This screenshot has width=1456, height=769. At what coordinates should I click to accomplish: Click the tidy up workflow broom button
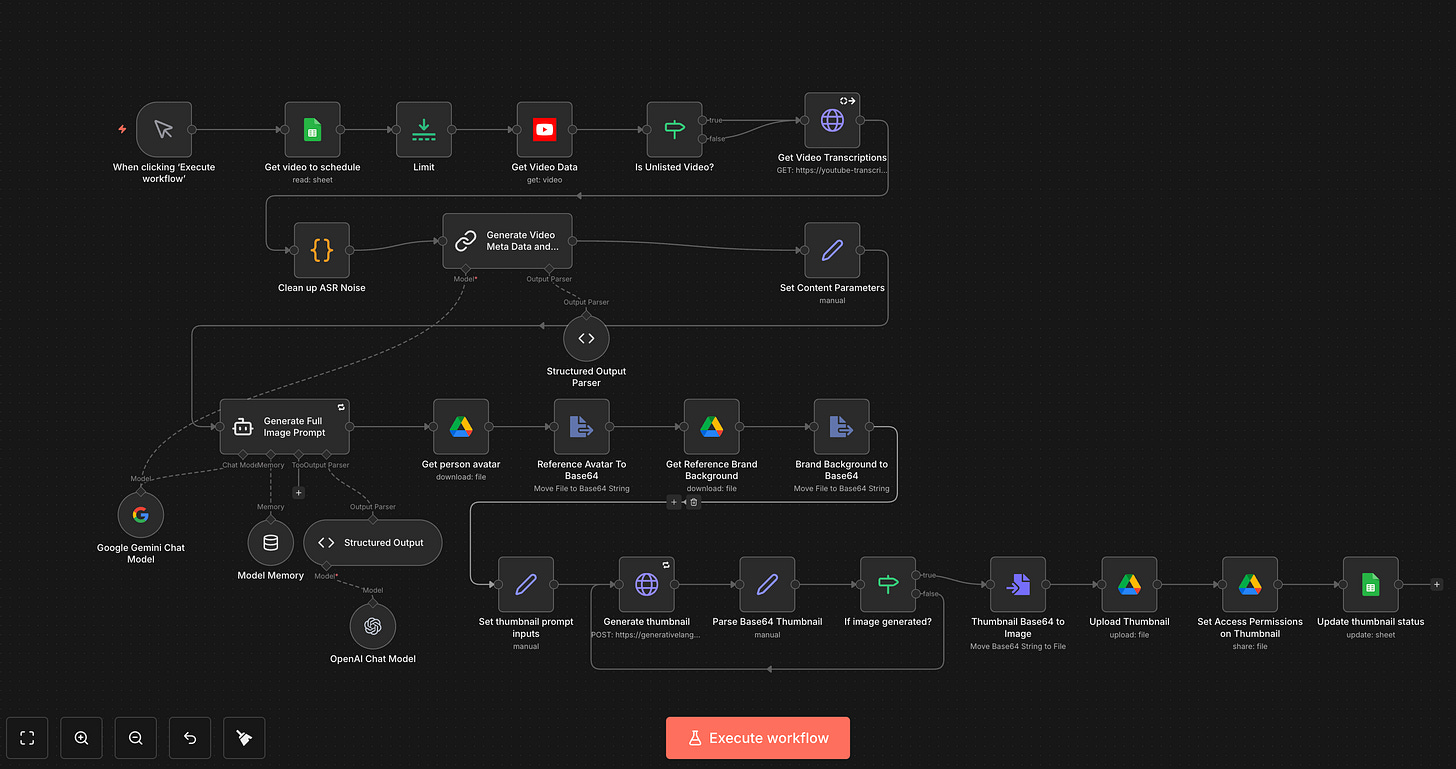point(244,738)
